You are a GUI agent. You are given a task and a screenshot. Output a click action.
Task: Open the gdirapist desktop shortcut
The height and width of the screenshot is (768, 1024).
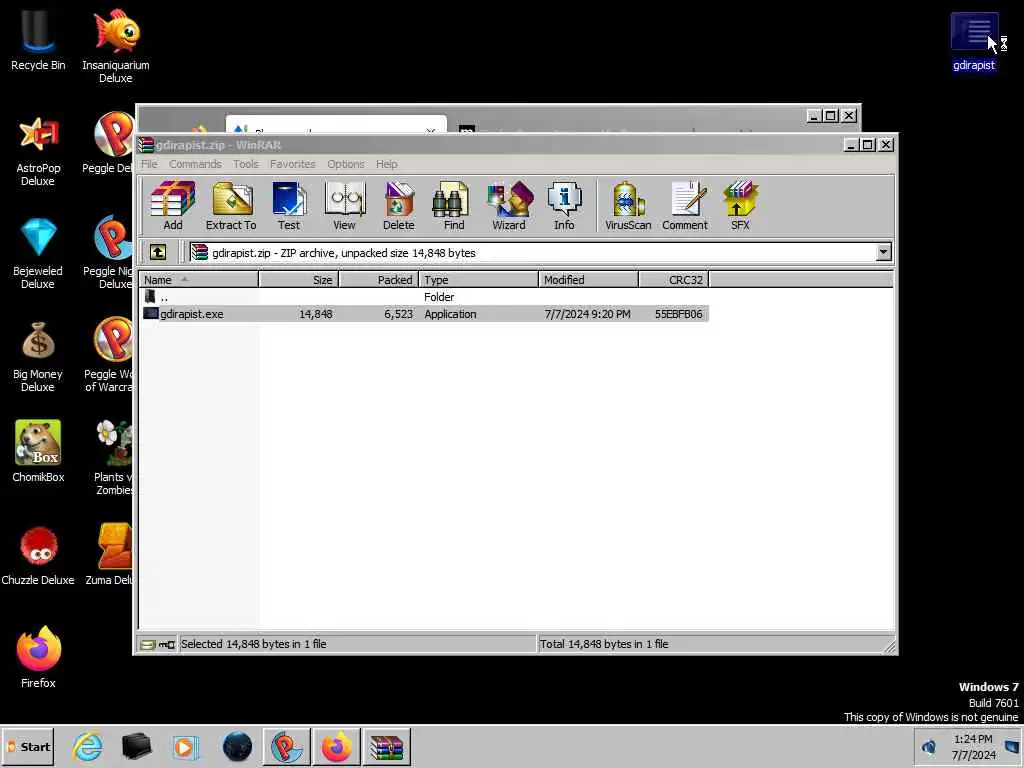point(974,41)
